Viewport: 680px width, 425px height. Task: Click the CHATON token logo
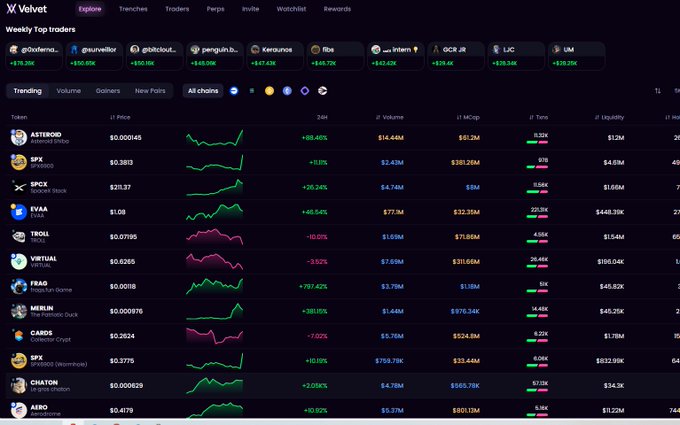[19, 385]
